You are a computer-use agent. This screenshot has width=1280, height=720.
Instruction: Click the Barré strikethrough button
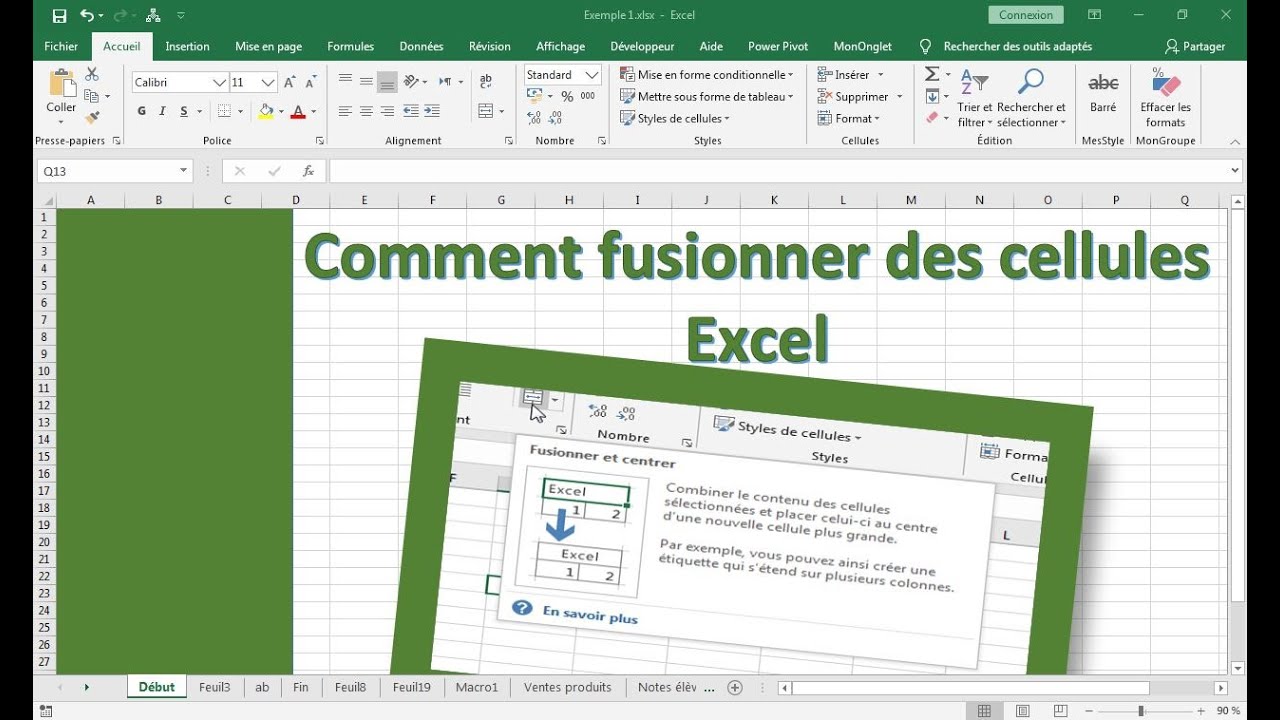pos(1103,92)
